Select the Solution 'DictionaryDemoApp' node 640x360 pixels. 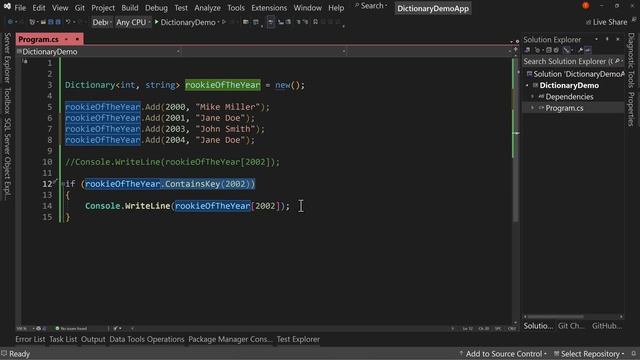click(575, 74)
